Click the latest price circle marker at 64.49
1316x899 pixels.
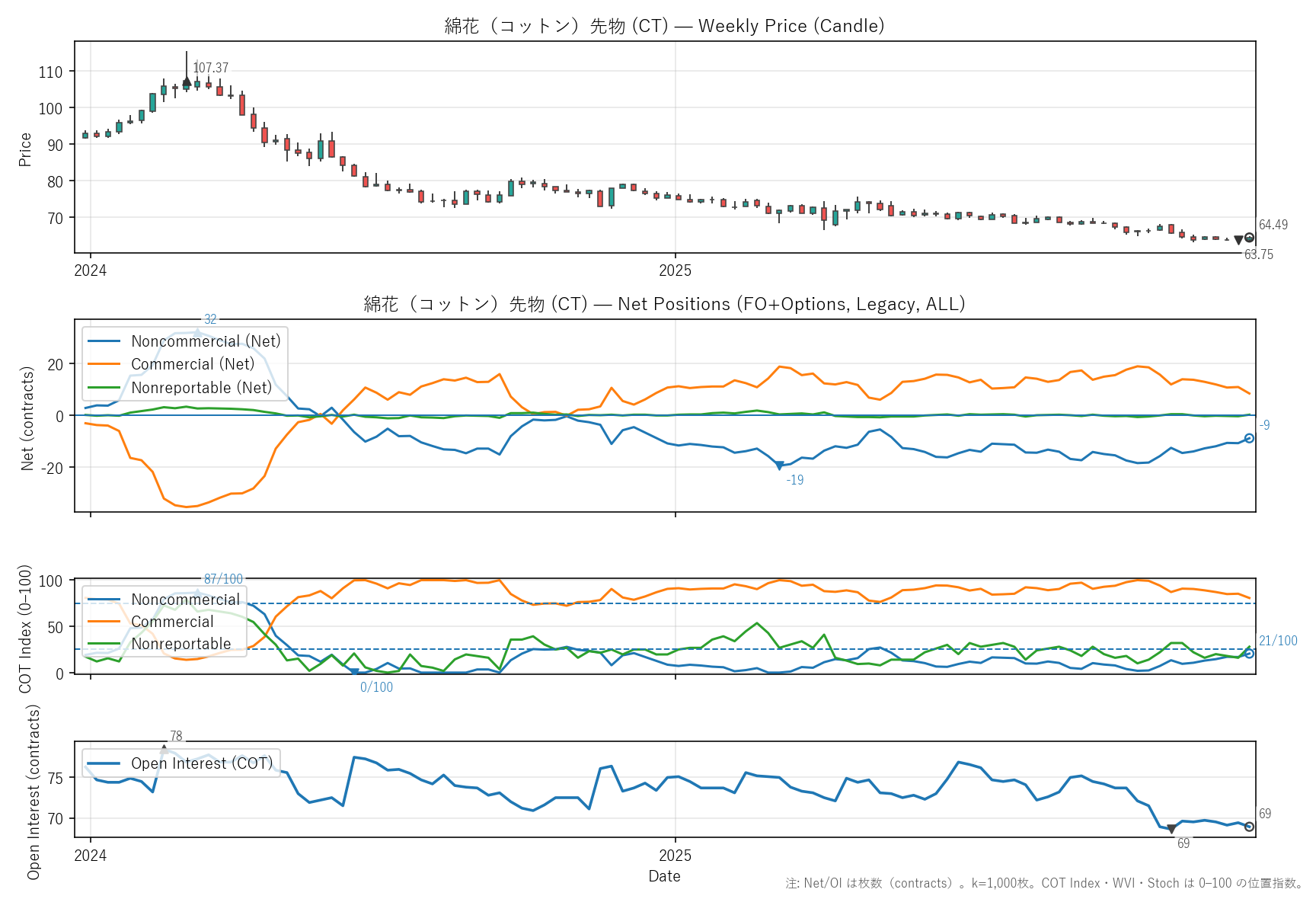point(1249,238)
